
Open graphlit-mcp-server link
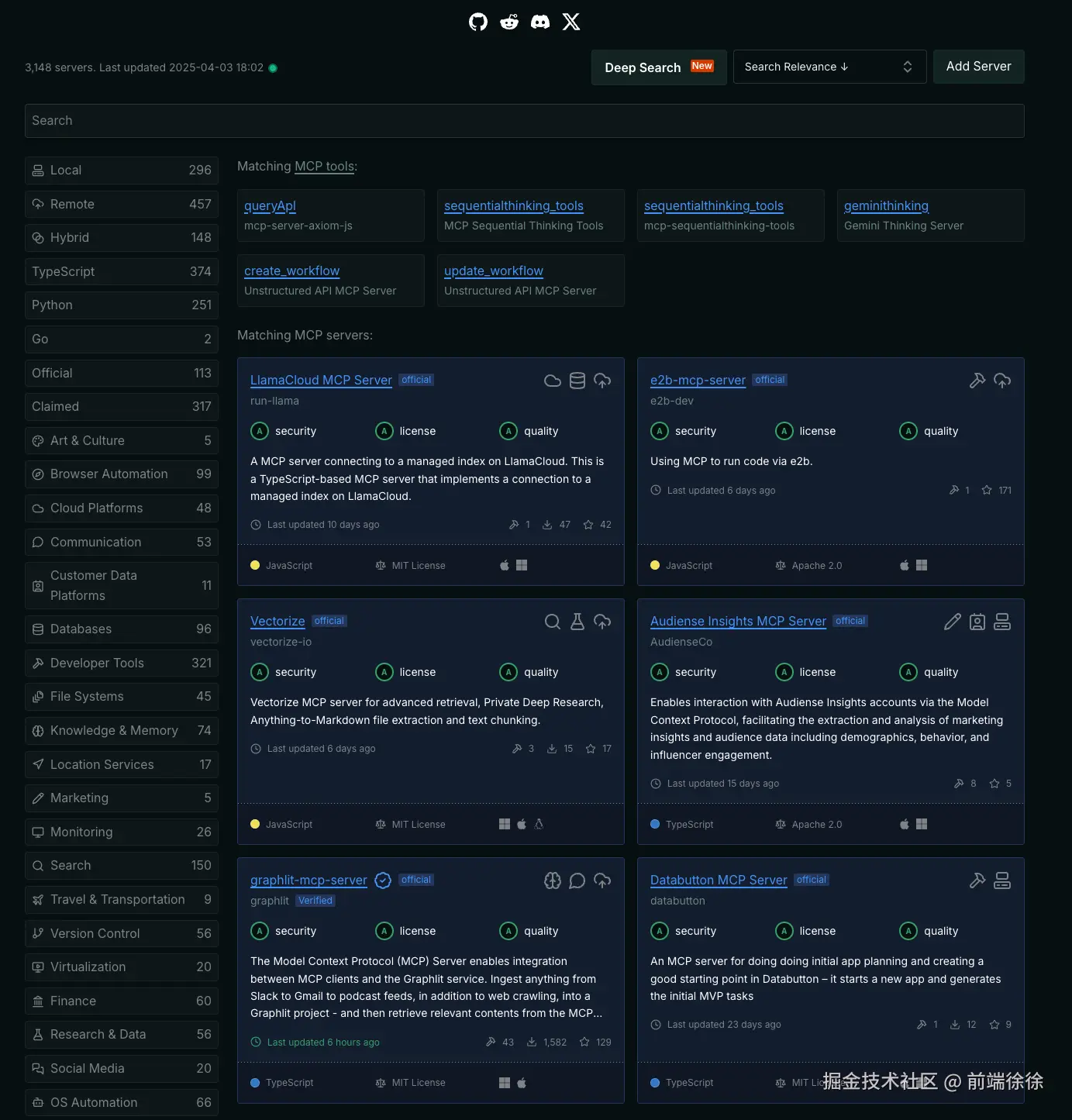pyautogui.click(x=309, y=880)
